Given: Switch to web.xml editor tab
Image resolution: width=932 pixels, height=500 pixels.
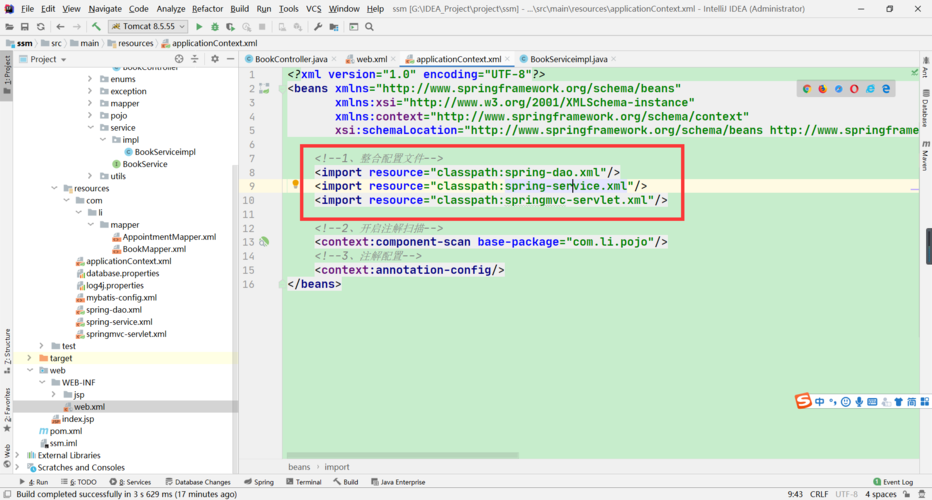Looking at the screenshot, I should coord(371,59).
